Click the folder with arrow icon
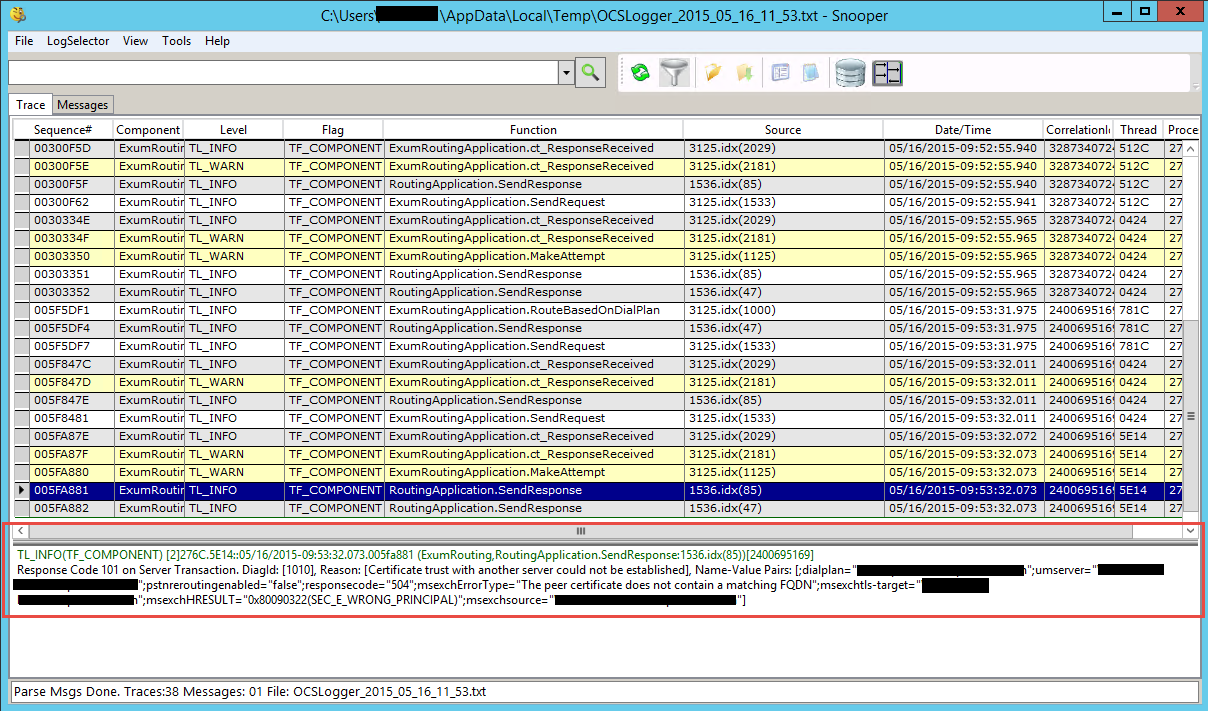1208x711 pixels. click(744, 72)
